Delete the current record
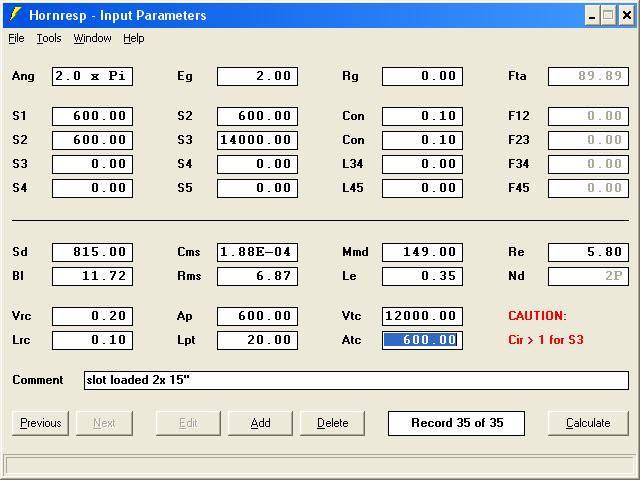Screen dimensions: 640x480 [x=333, y=423]
